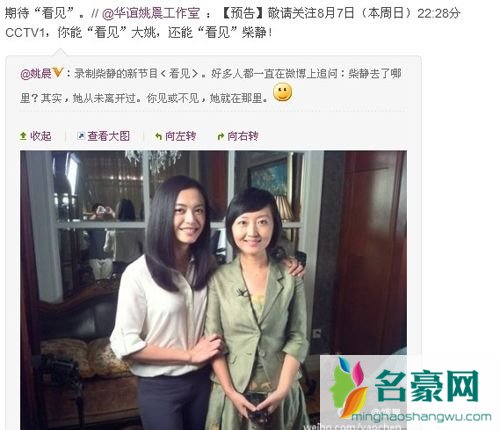This screenshot has height=430, width=500.
Task: Rotate the photo with the 向右转 label
Action: [243, 136]
